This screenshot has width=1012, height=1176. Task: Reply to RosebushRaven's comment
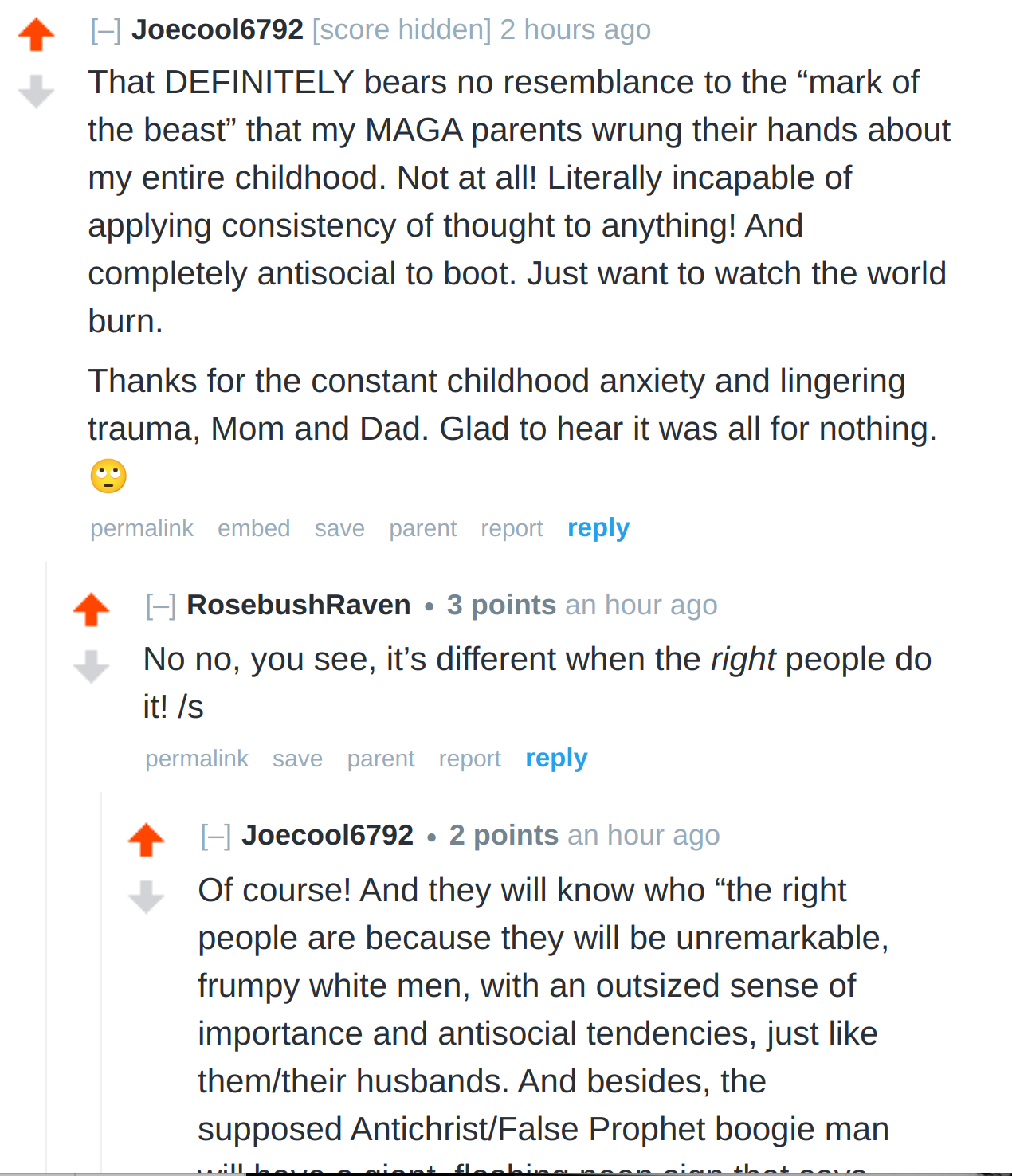pos(556,759)
